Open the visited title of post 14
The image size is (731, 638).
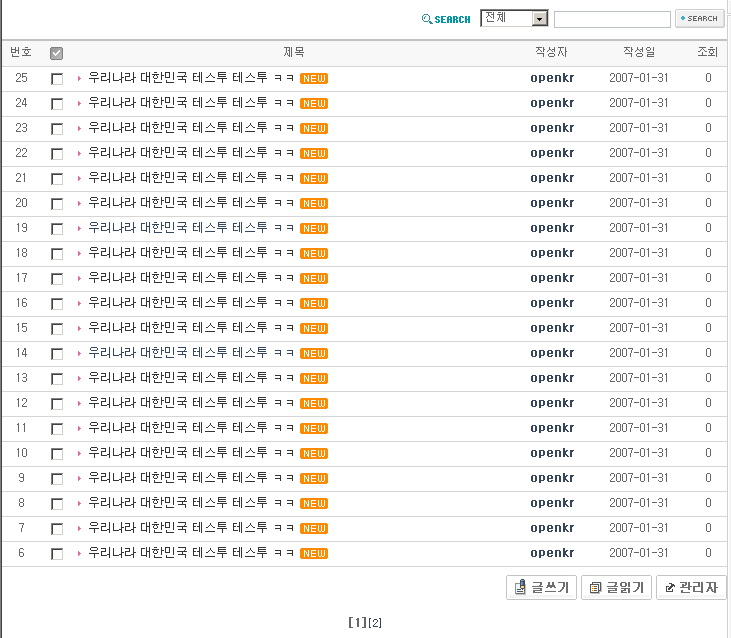191,353
